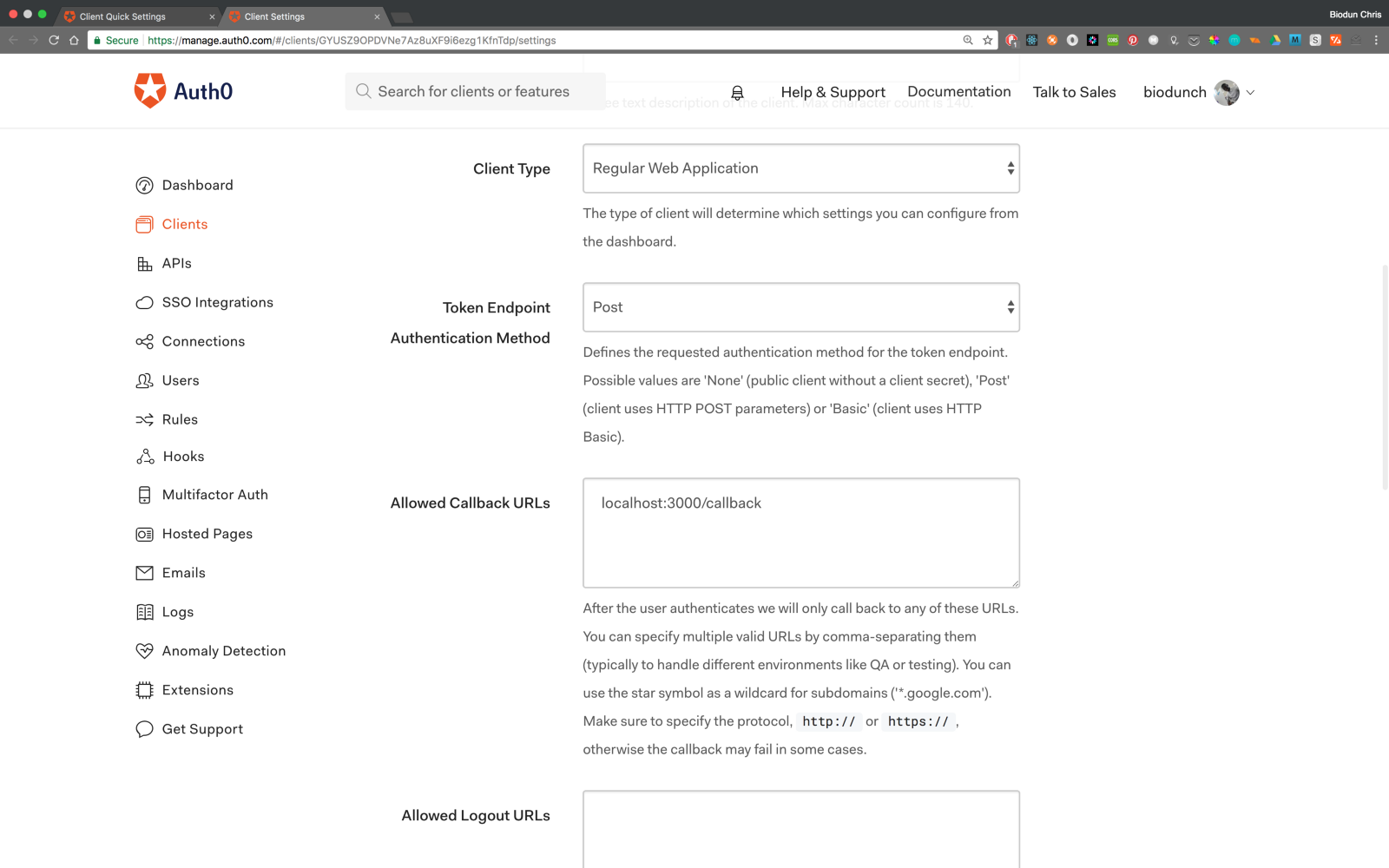Open the Documentation link
Viewport: 1389px width, 868px height.
pyautogui.click(x=959, y=92)
